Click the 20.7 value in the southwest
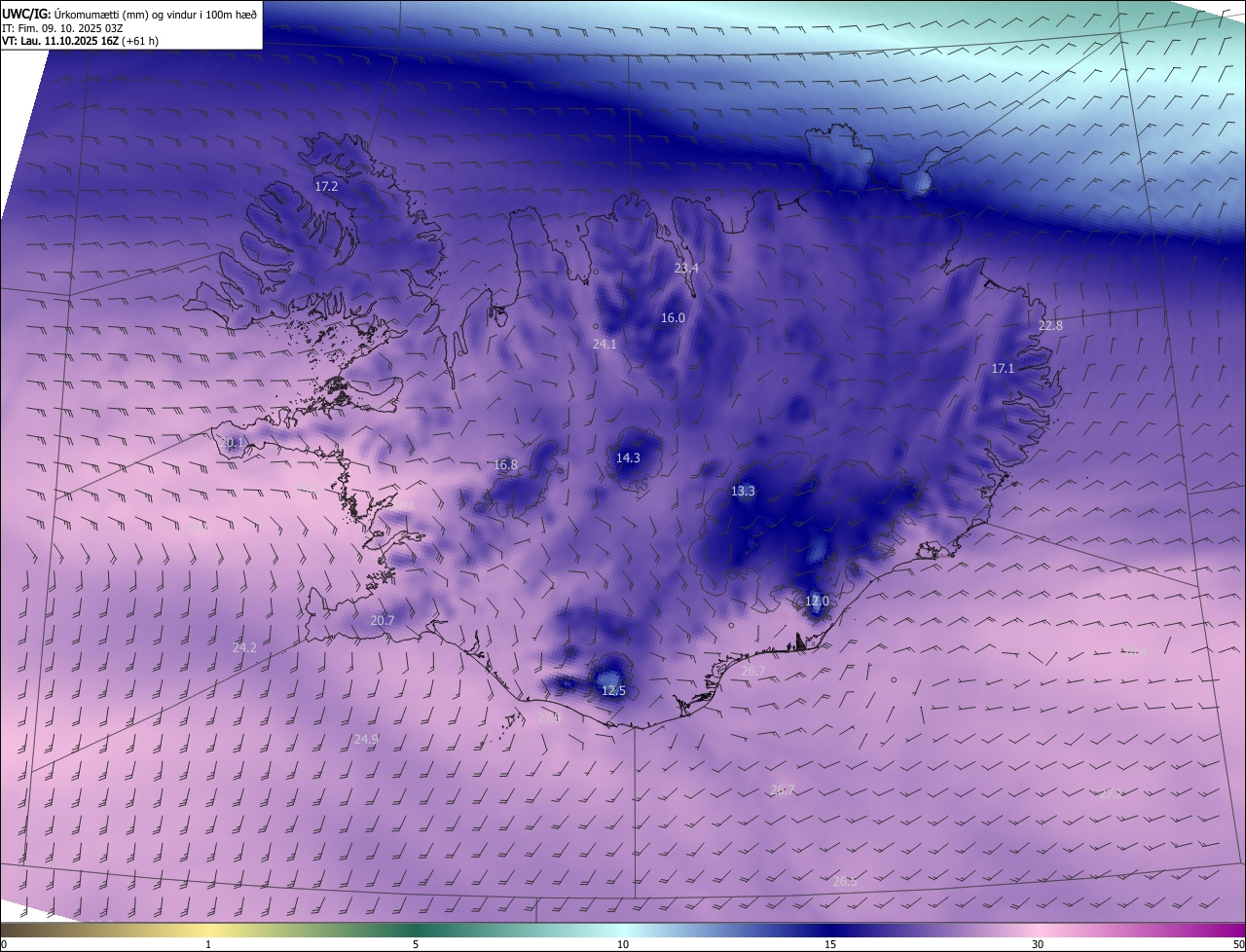Viewport: 1246px width, 952px height. pyautogui.click(x=383, y=620)
